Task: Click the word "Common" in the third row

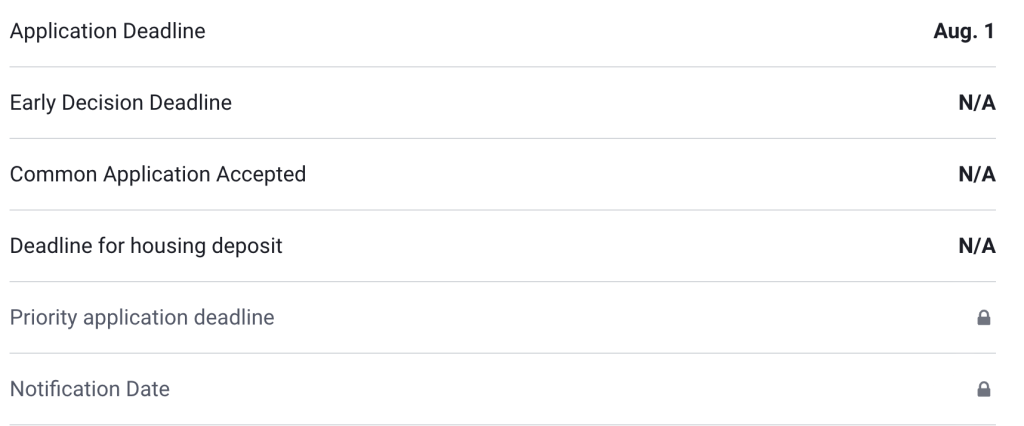Action: [x=45, y=175]
